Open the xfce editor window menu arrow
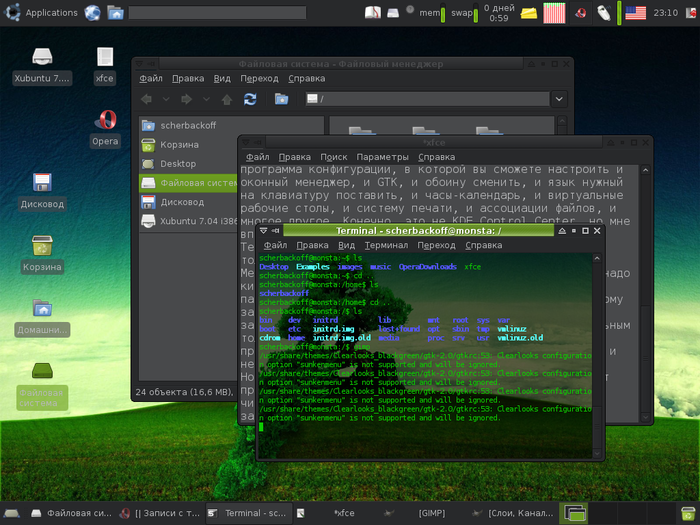Image resolution: width=700 pixels, height=525 pixels. coord(246,142)
